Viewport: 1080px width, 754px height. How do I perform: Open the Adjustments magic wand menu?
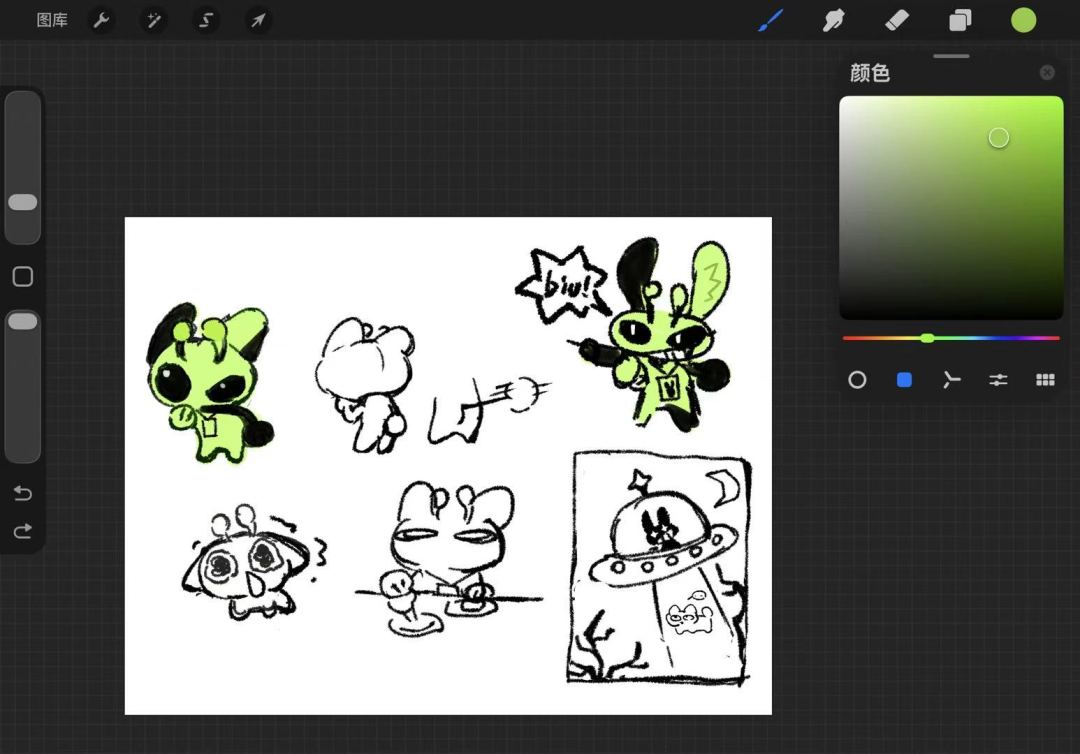[153, 20]
